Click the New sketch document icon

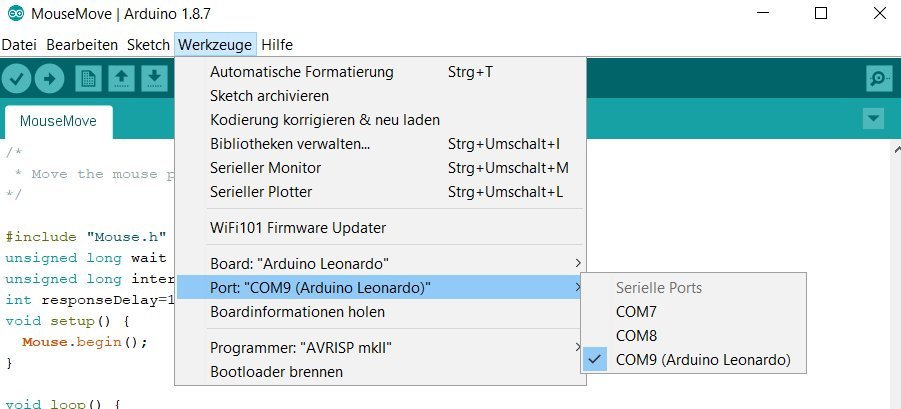(x=89, y=79)
